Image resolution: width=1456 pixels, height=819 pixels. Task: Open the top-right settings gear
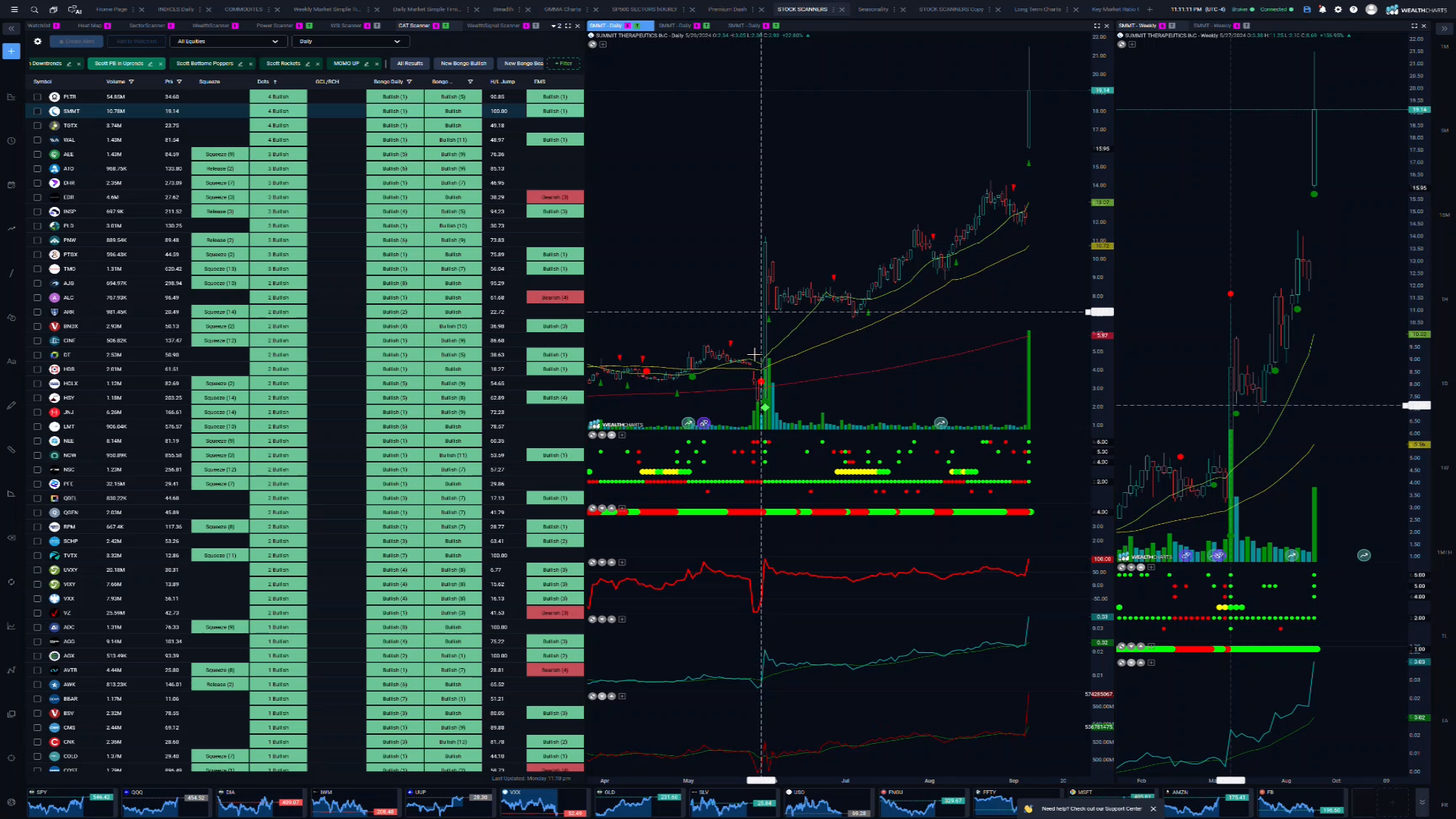(1338, 10)
